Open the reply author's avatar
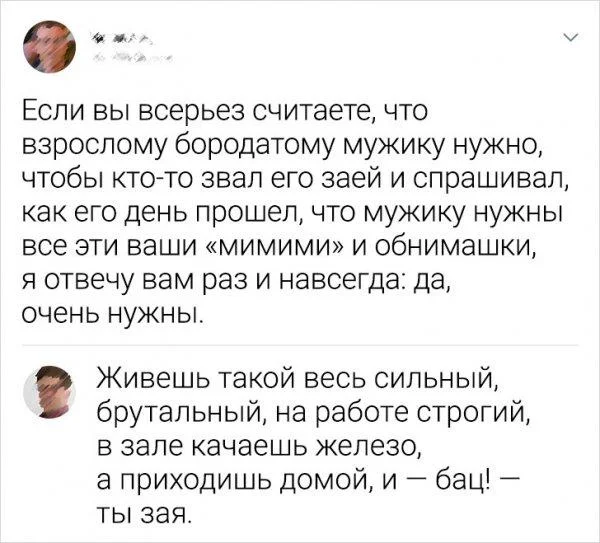The height and width of the screenshot is (543, 600). pos(49,391)
